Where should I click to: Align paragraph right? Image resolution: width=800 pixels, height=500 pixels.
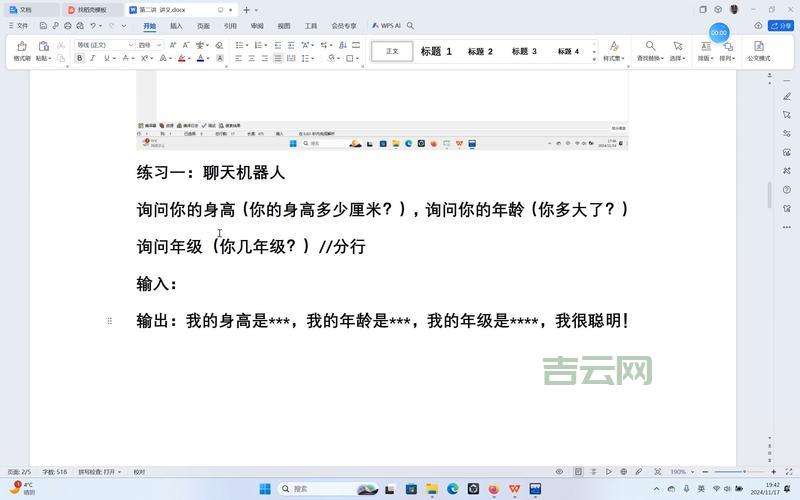click(x=264, y=59)
